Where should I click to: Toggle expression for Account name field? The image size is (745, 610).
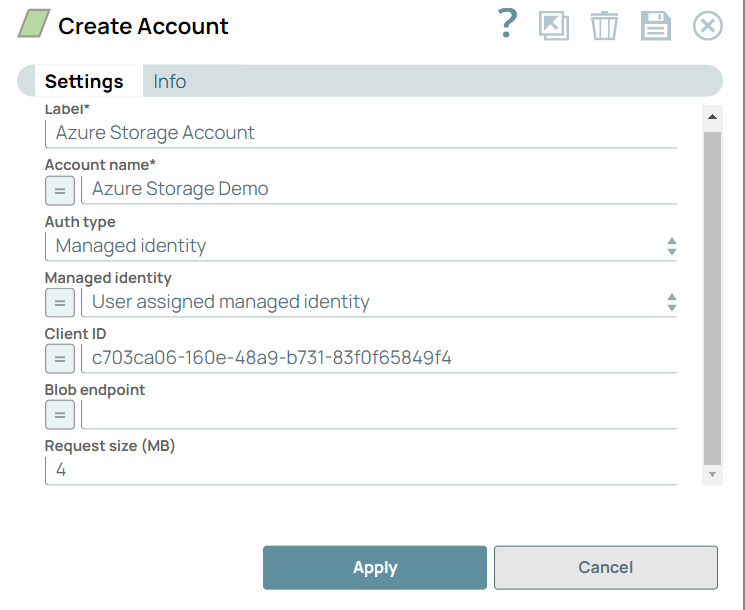[x=60, y=189]
